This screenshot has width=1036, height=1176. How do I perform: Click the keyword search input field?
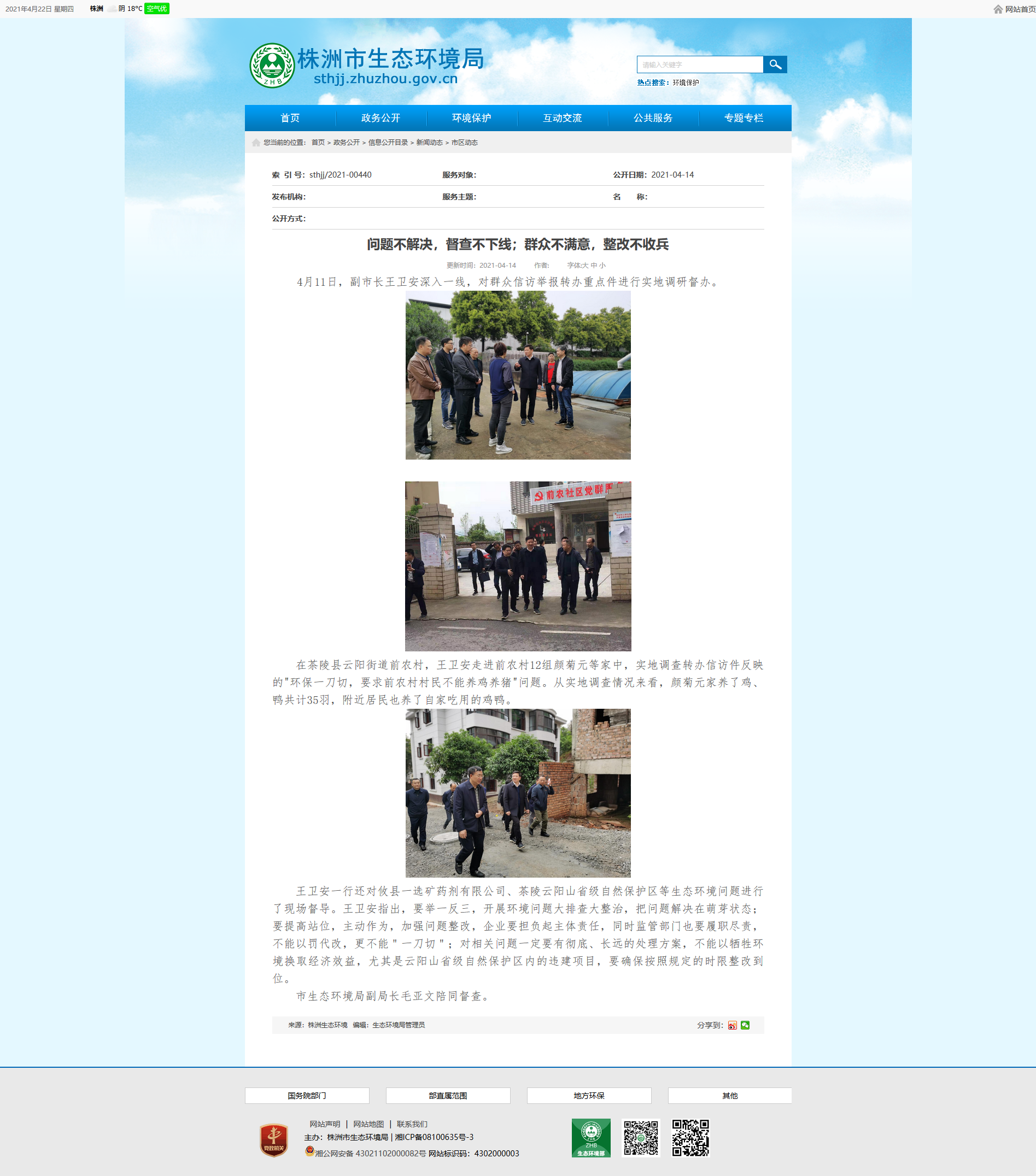click(x=700, y=65)
